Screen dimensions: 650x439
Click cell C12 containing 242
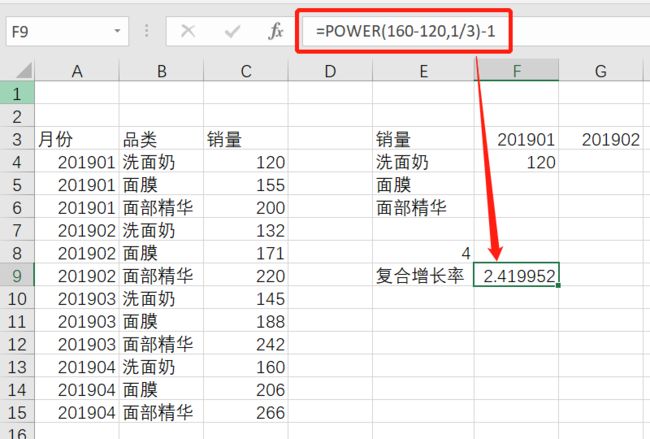pyautogui.click(x=246, y=344)
